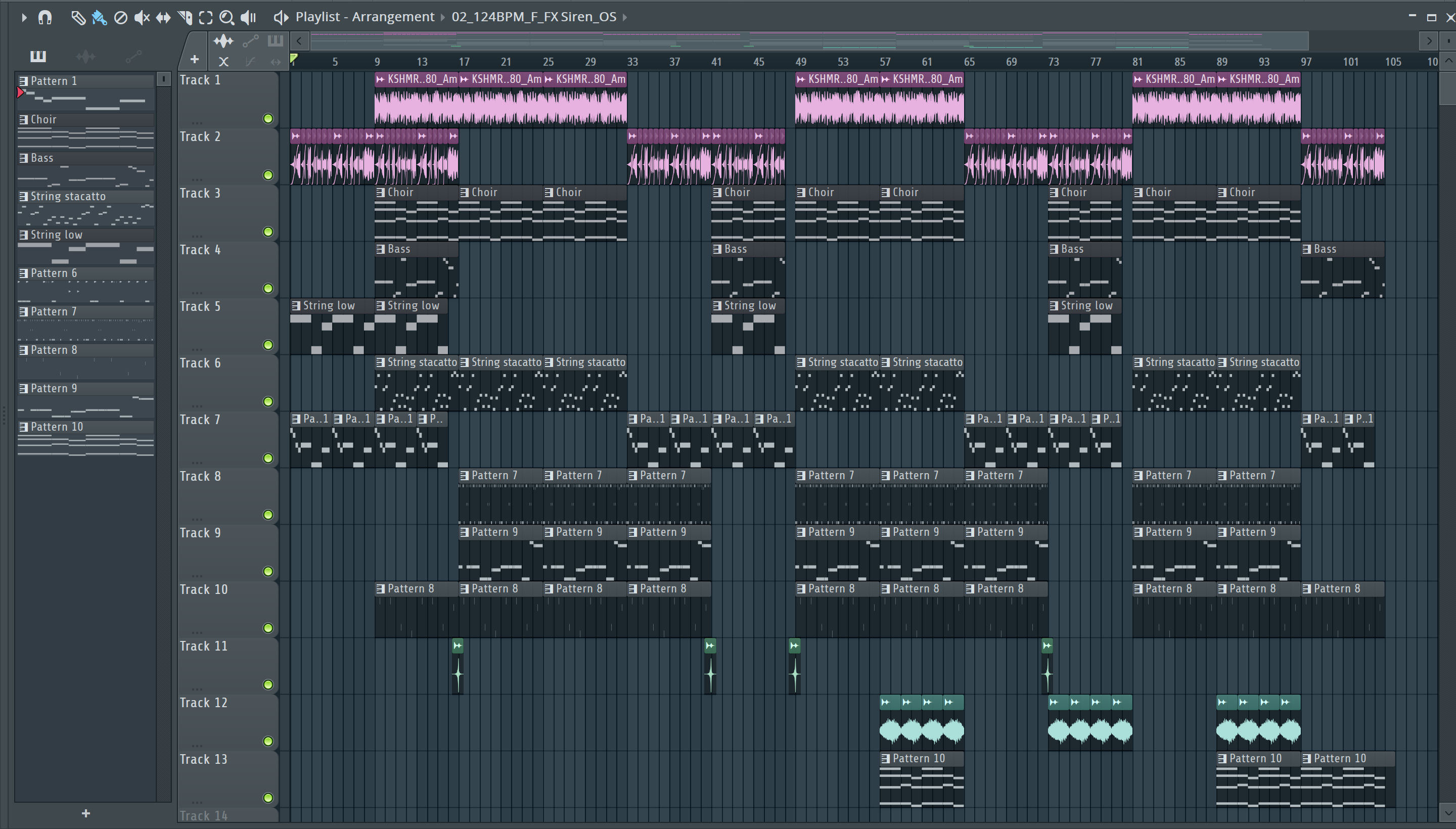Screen dimensions: 1456x829
Task: Select the first Pattern 8 clip on Track 10
Action: tap(416, 609)
